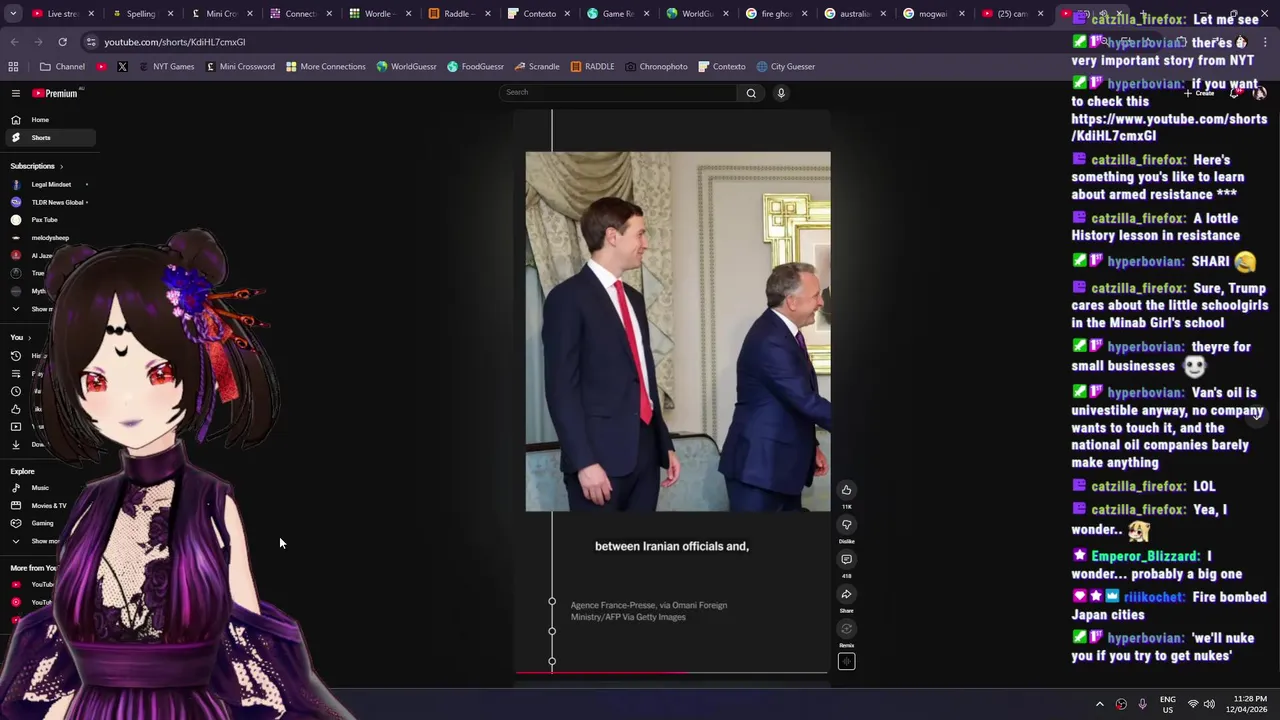Open the ENG US language switcher

click(1167, 704)
